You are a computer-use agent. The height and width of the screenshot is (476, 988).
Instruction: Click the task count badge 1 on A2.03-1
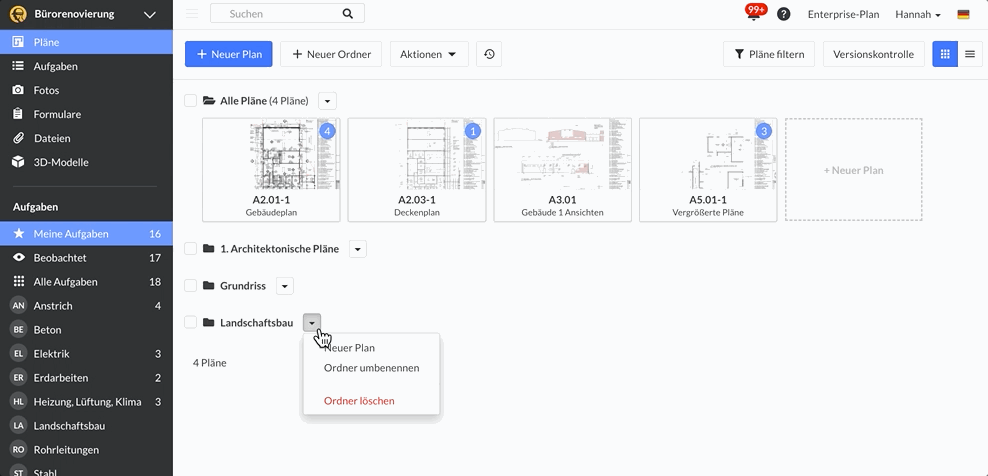[x=473, y=131]
